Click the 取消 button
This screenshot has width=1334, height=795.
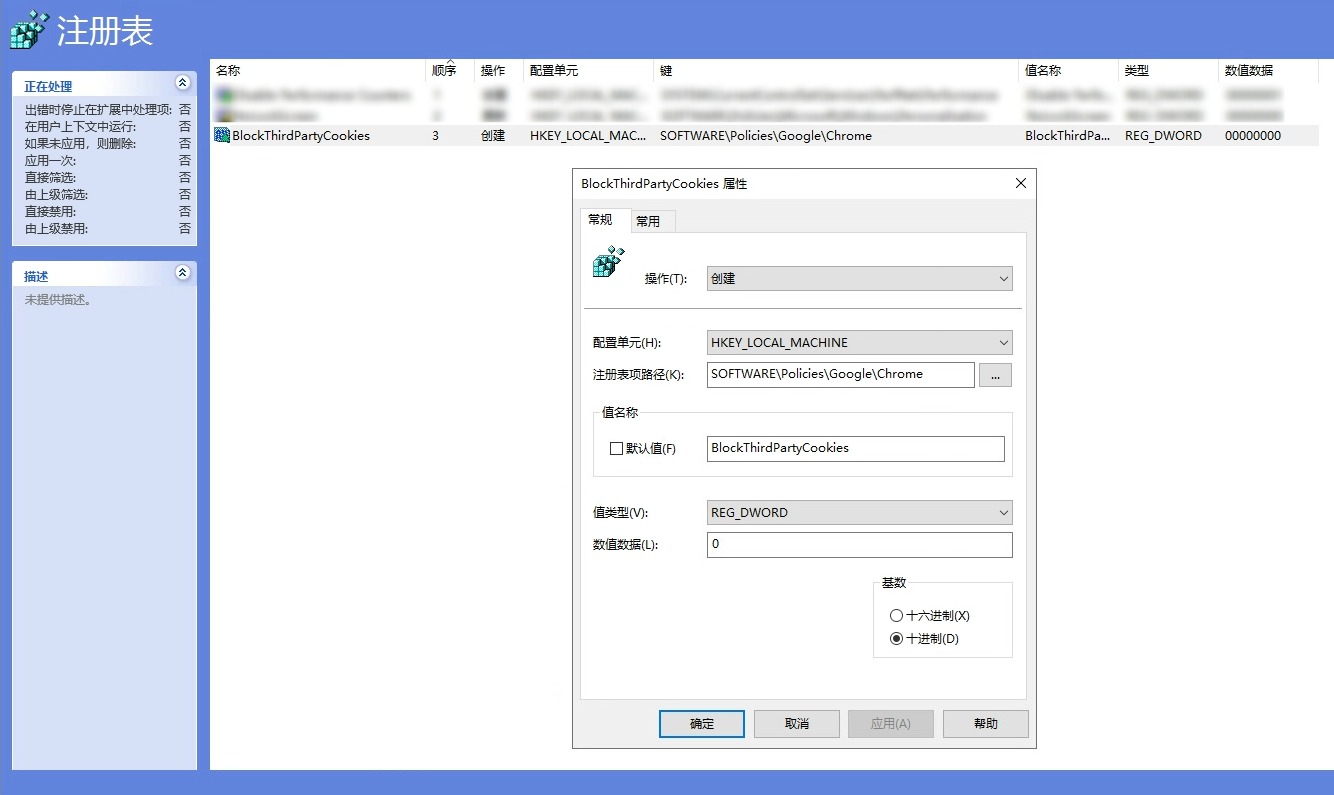pos(796,724)
